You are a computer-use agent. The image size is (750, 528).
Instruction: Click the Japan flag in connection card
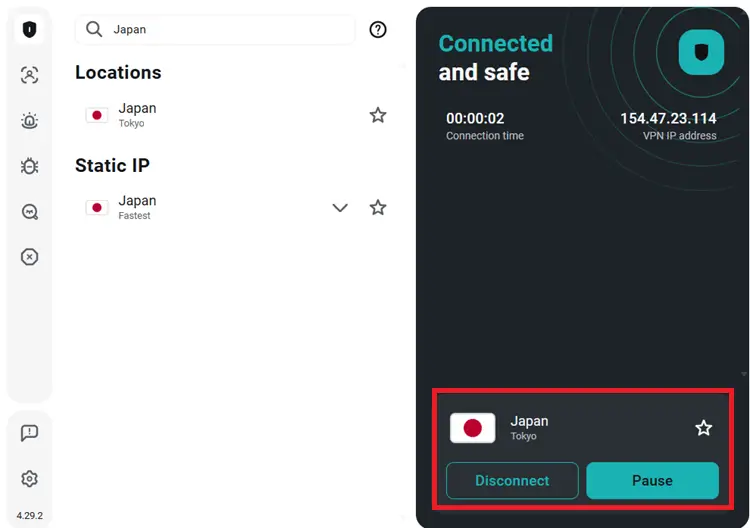(x=473, y=428)
